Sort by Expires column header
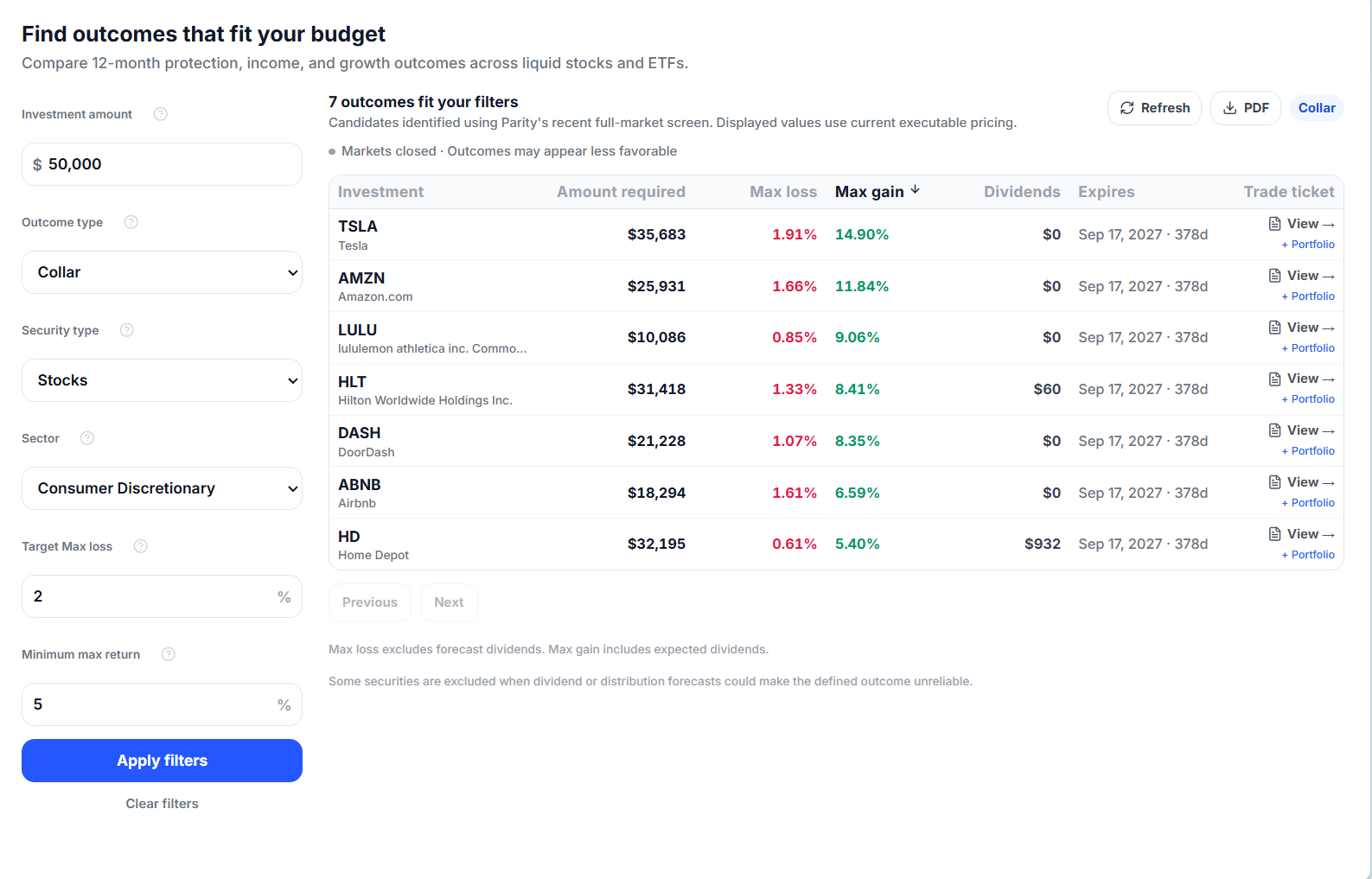1372x879 pixels. pos(1106,192)
